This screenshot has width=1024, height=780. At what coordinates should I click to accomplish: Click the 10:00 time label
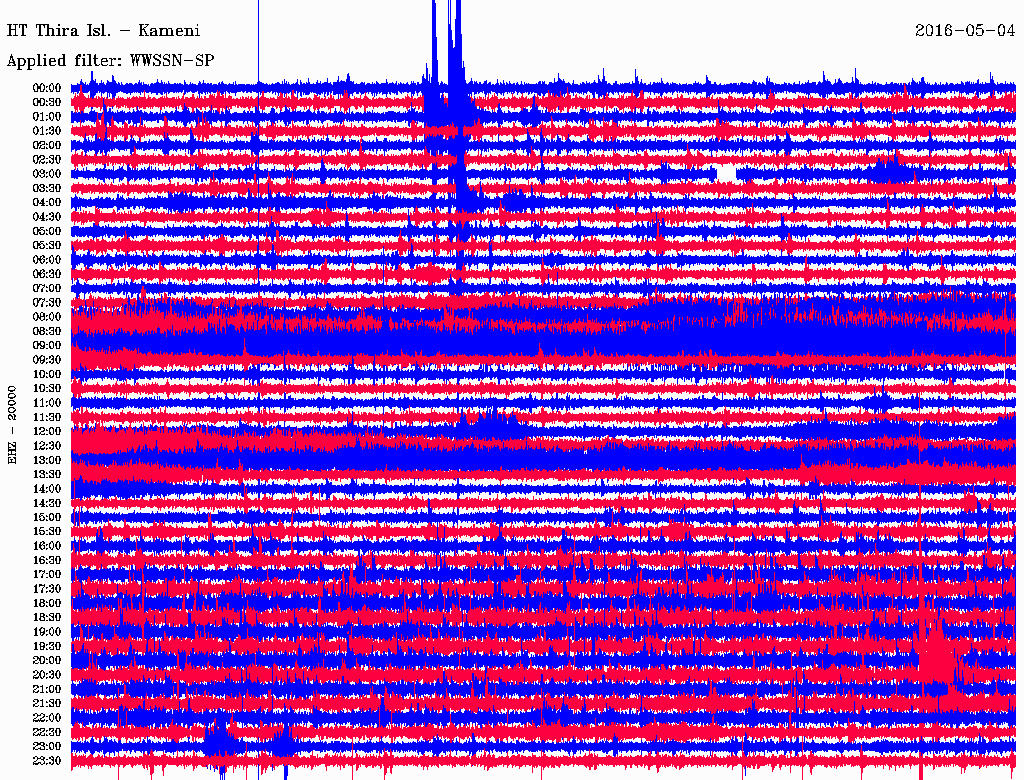(x=48, y=374)
